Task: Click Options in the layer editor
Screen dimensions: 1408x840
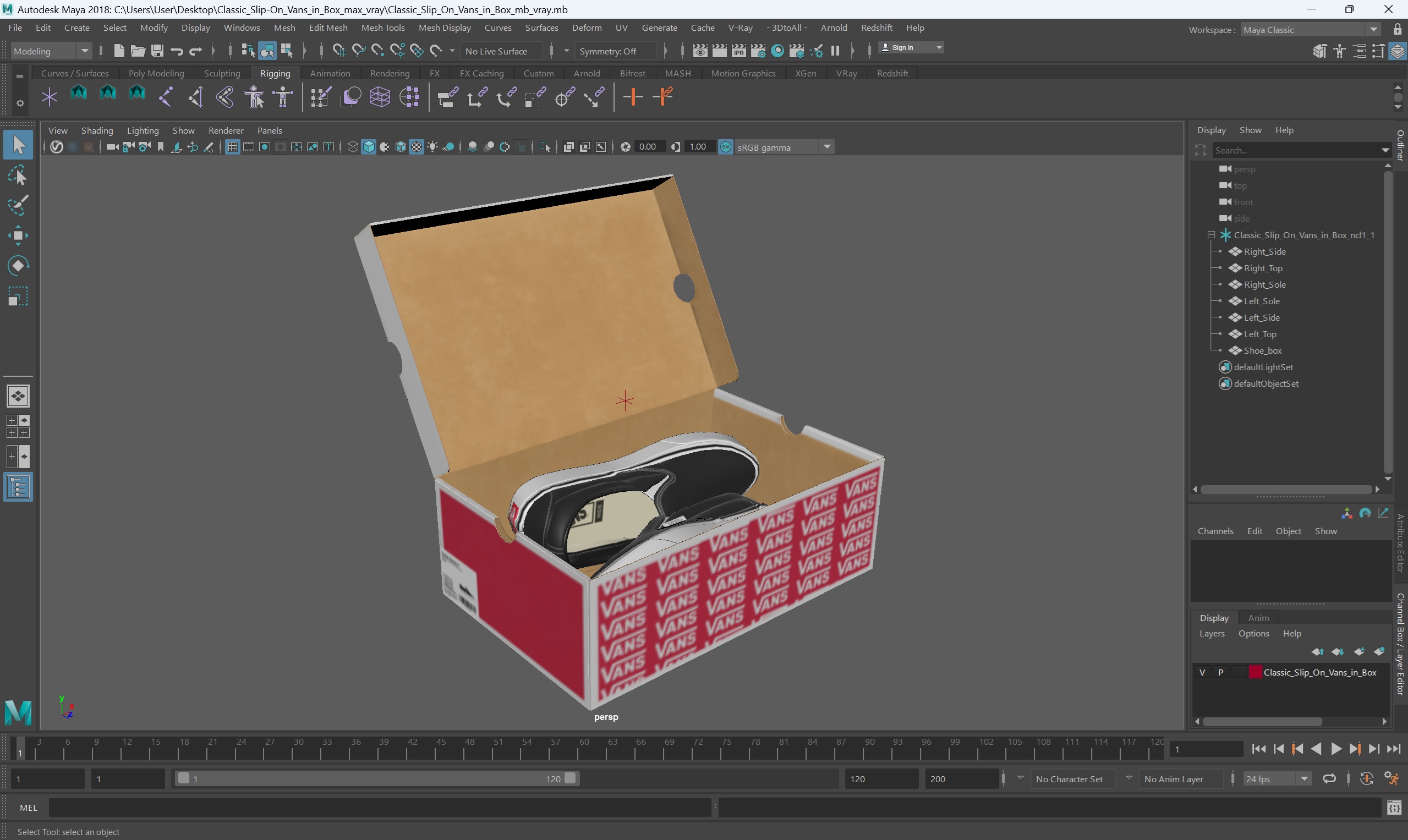Action: click(1253, 633)
